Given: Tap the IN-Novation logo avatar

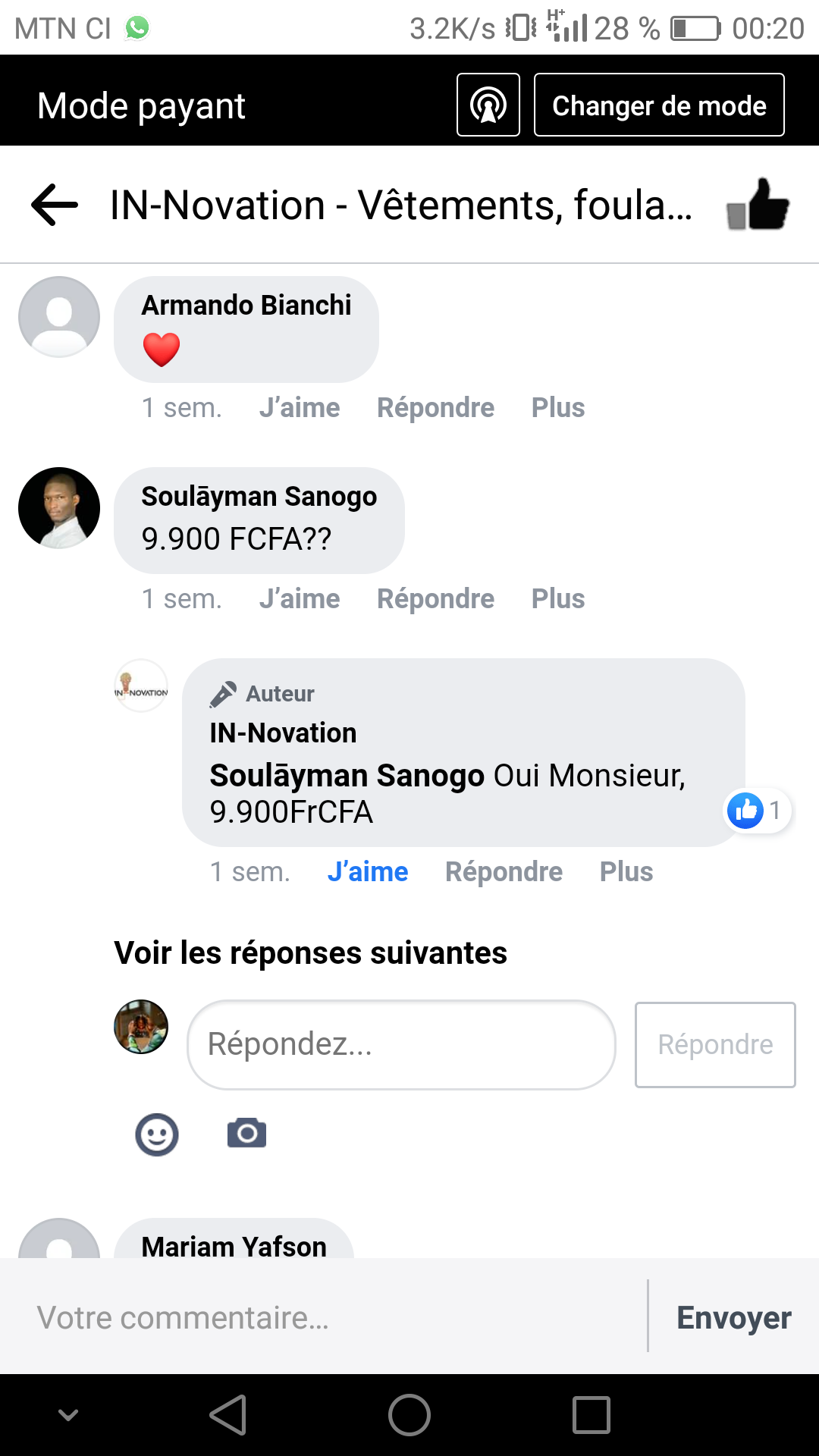Looking at the screenshot, I should pyautogui.click(x=141, y=686).
